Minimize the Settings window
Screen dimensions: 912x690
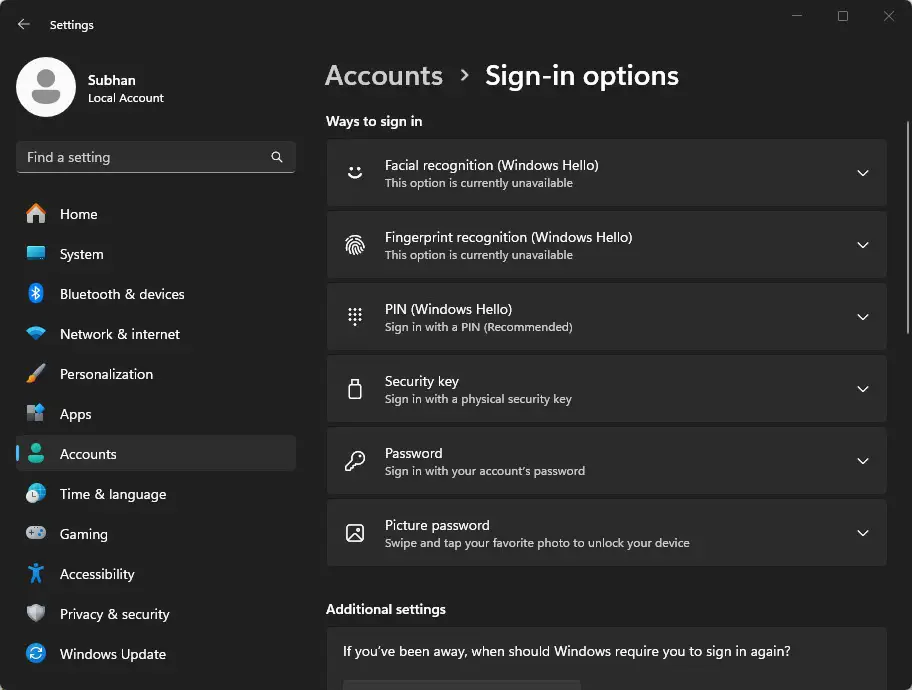click(x=797, y=16)
